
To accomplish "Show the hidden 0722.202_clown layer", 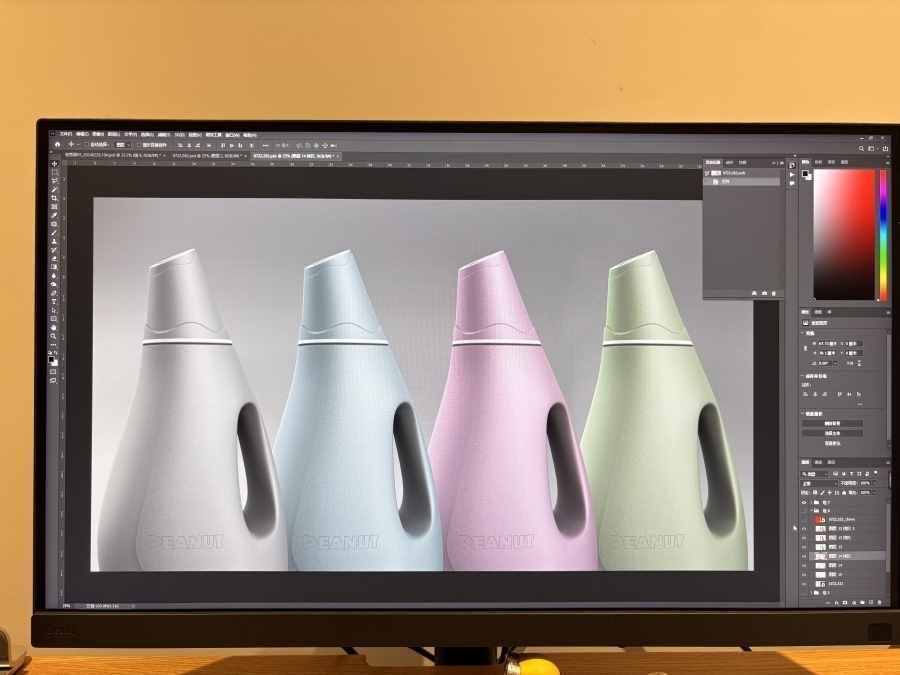I will click(x=804, y=520).
